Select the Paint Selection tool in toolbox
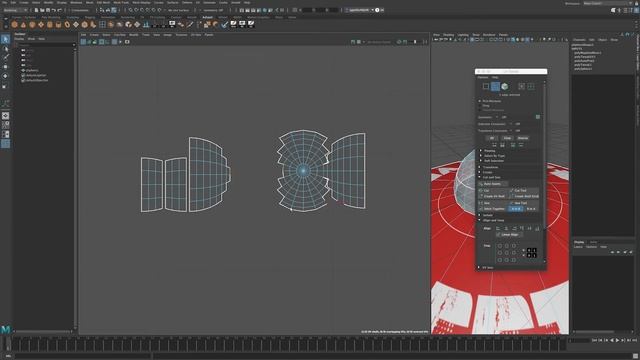The image size is (640, 360). 5,57
